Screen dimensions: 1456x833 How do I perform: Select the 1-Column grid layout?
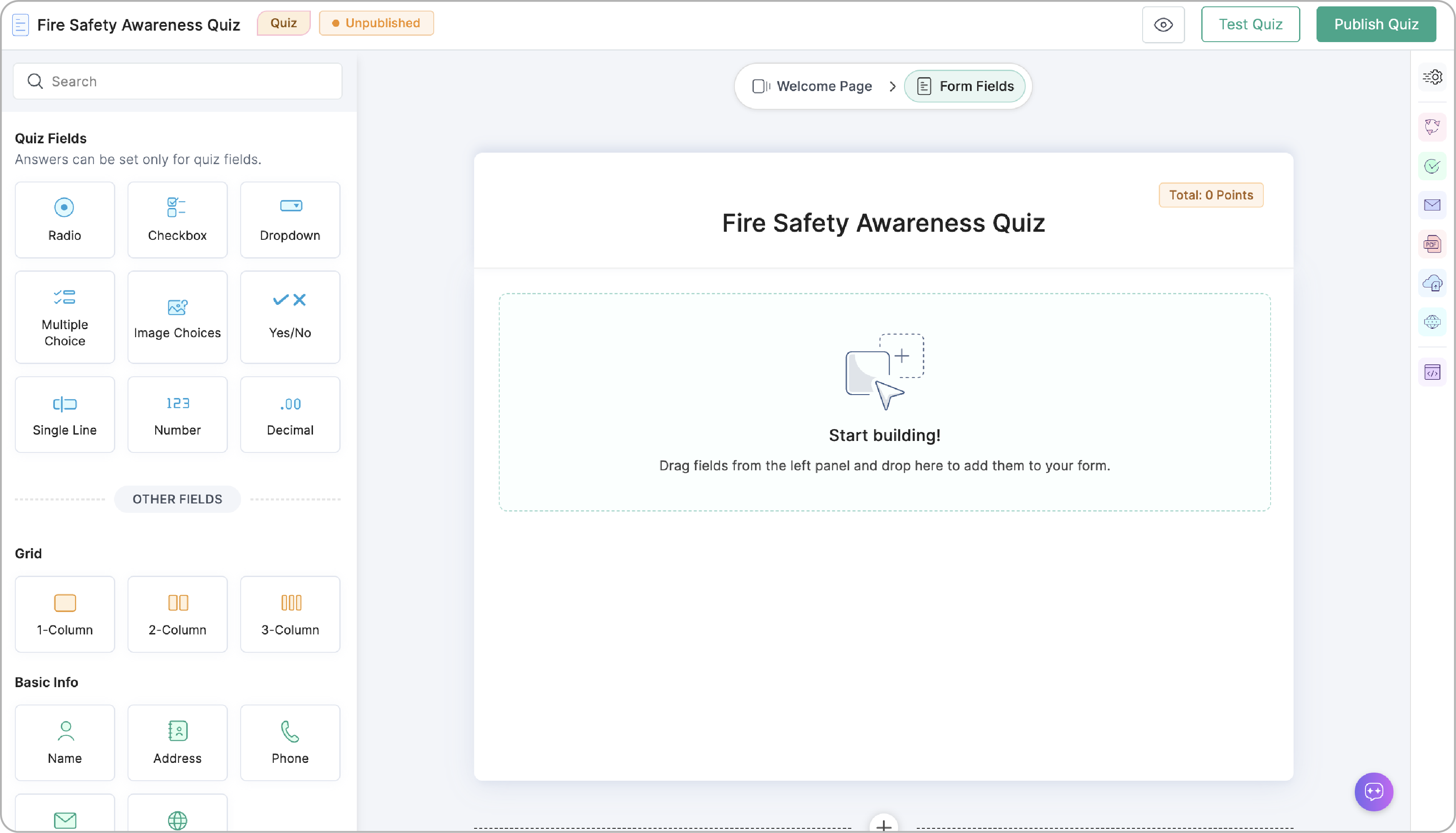[x=65, y=614]
